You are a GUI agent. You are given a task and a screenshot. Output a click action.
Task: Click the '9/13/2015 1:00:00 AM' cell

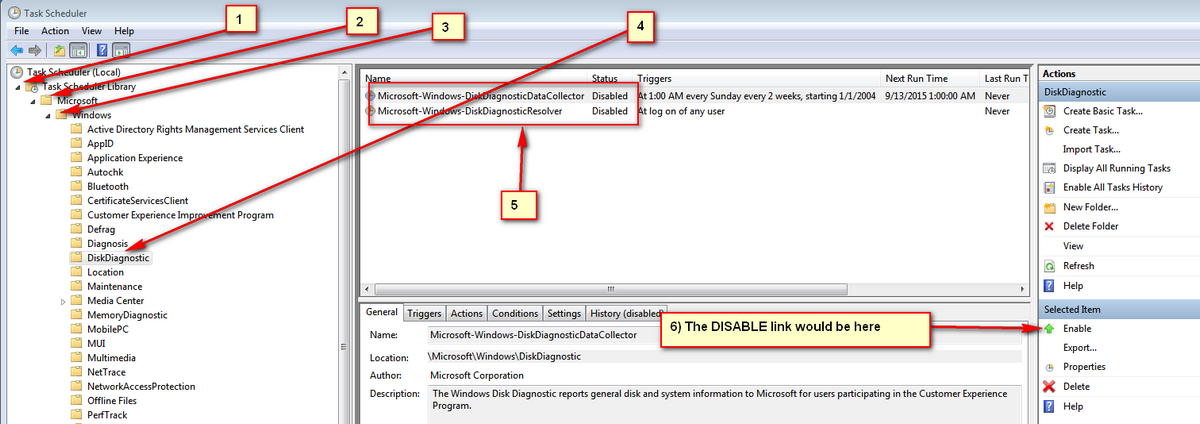click(929, 96)
